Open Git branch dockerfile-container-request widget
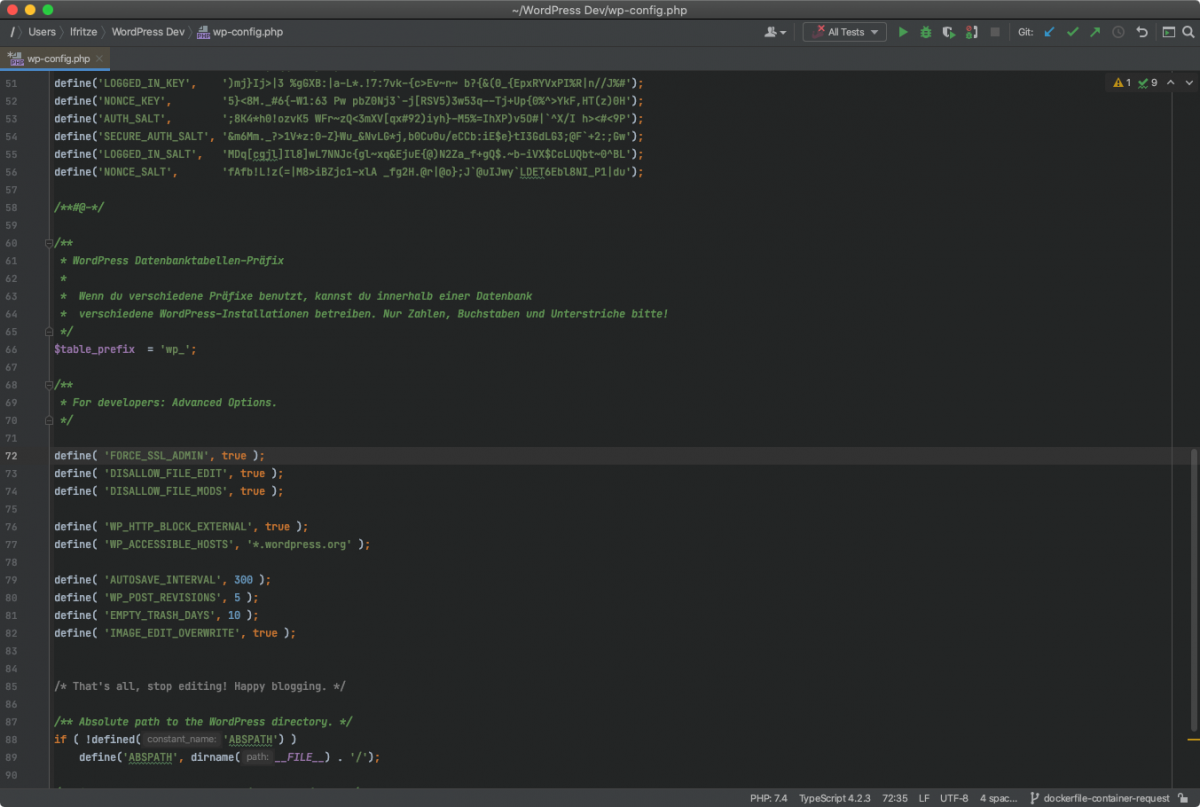Image resolution: width=1200 pixels, height=807 pixels. pos(1099,798)
